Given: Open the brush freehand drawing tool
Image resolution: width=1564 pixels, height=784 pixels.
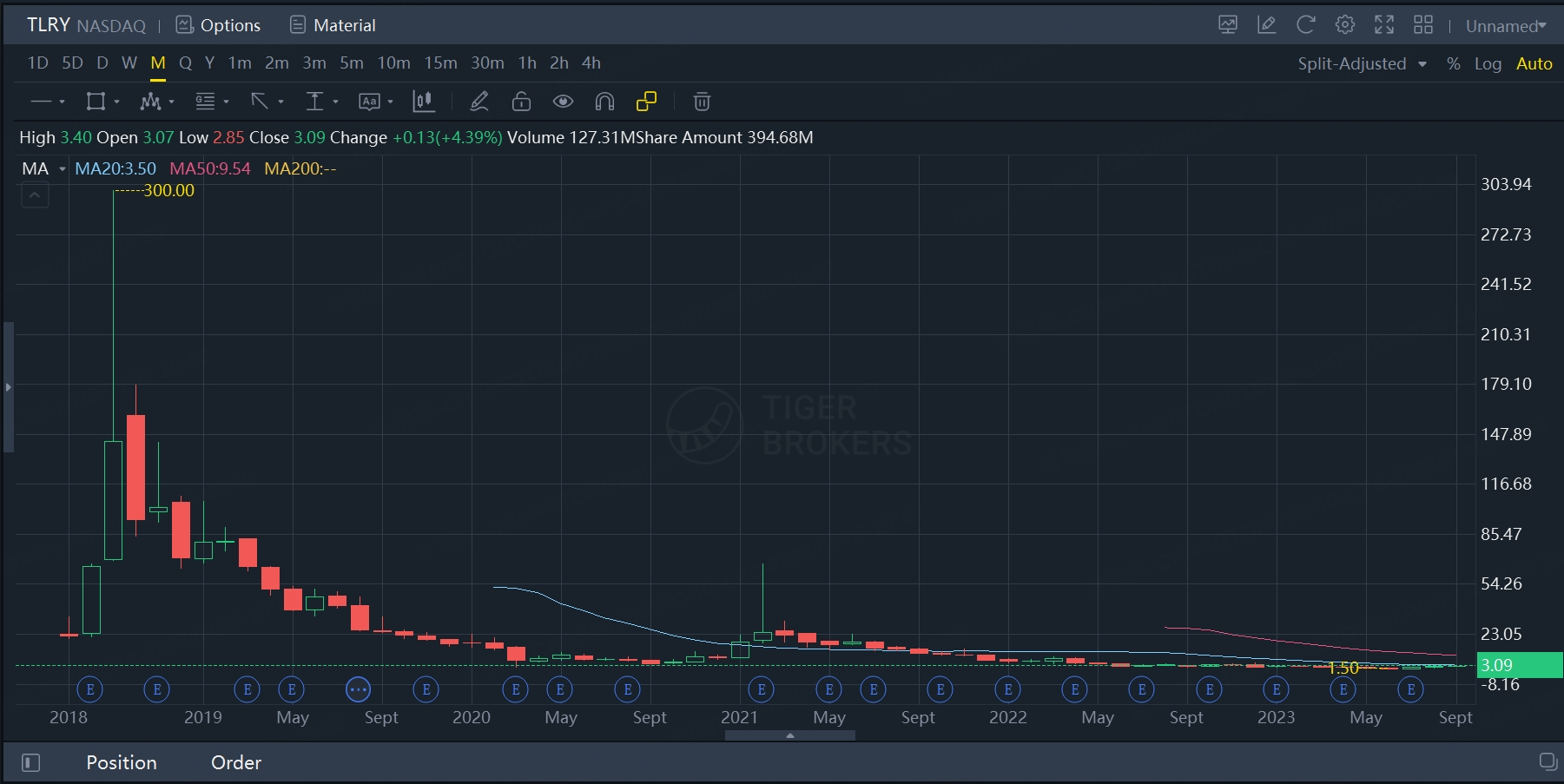Looking at the screenshot, I should point(478,102).
